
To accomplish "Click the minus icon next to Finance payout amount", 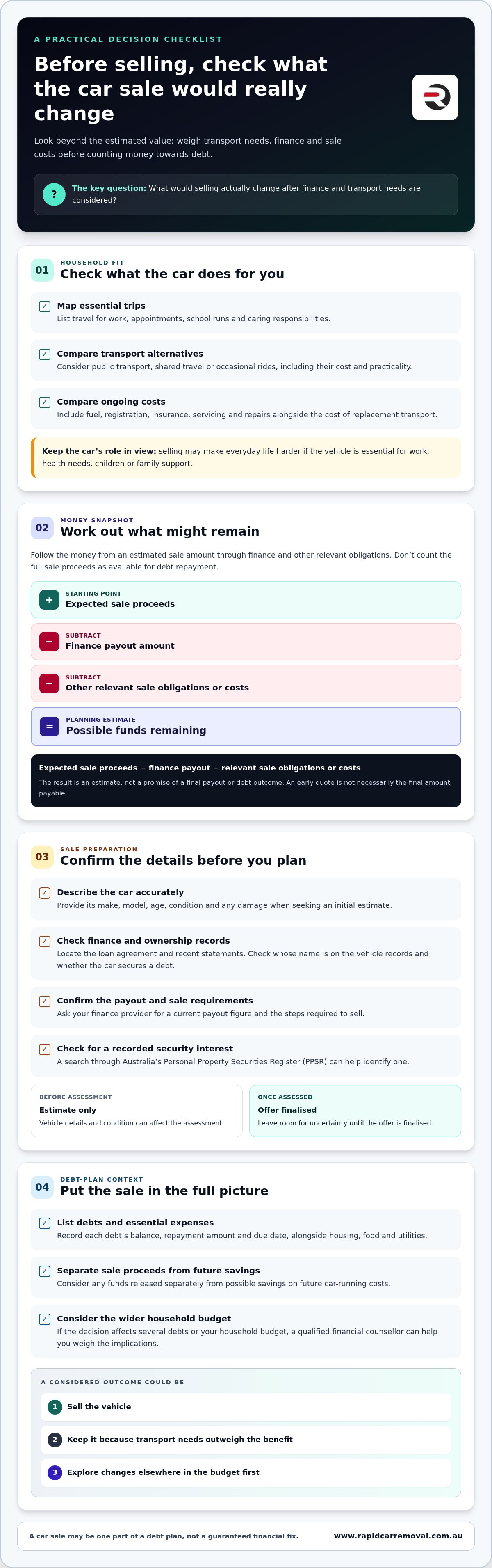I will point(49,642).
